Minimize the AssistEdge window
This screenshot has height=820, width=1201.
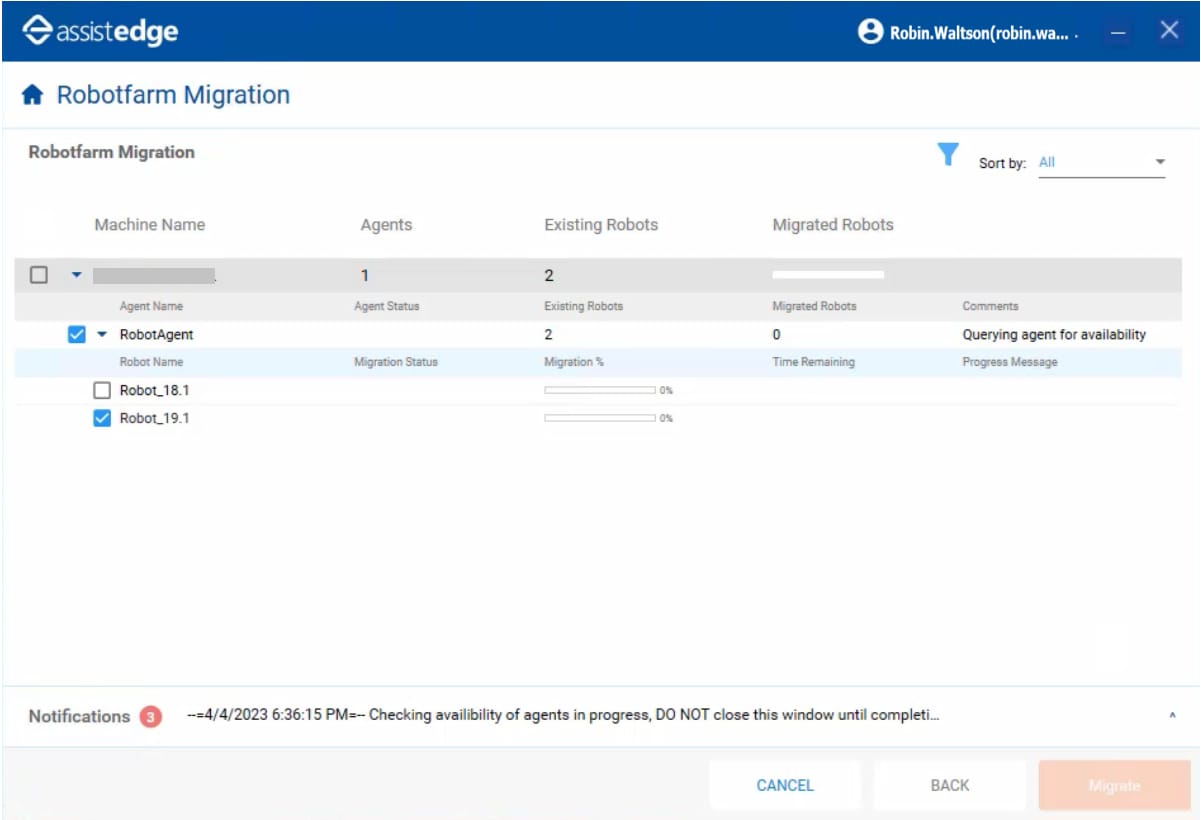click(x=1119, y=32)
